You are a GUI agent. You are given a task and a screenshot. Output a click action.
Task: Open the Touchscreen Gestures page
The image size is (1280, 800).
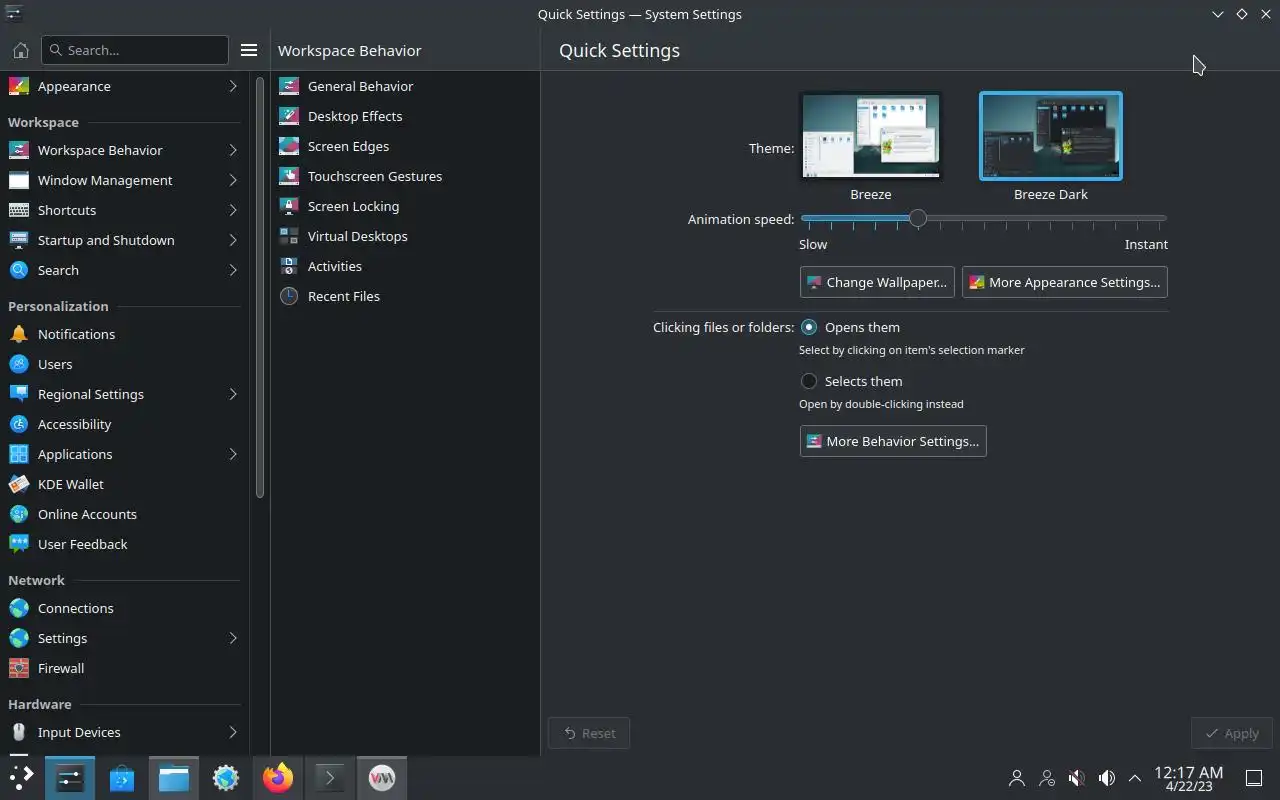point(406,176)
